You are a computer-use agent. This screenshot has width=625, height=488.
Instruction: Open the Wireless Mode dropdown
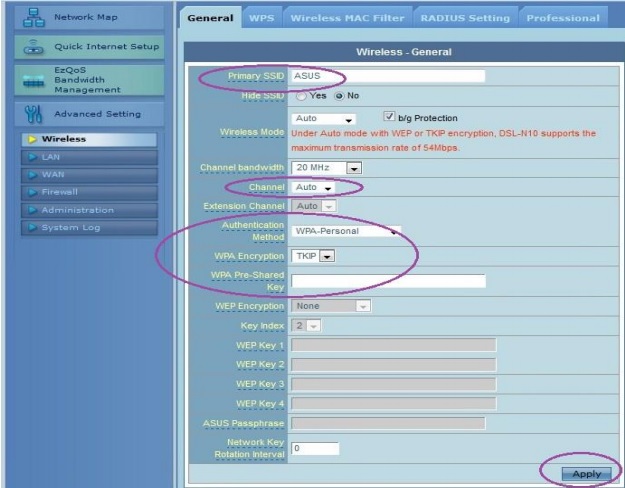point(323,118)
